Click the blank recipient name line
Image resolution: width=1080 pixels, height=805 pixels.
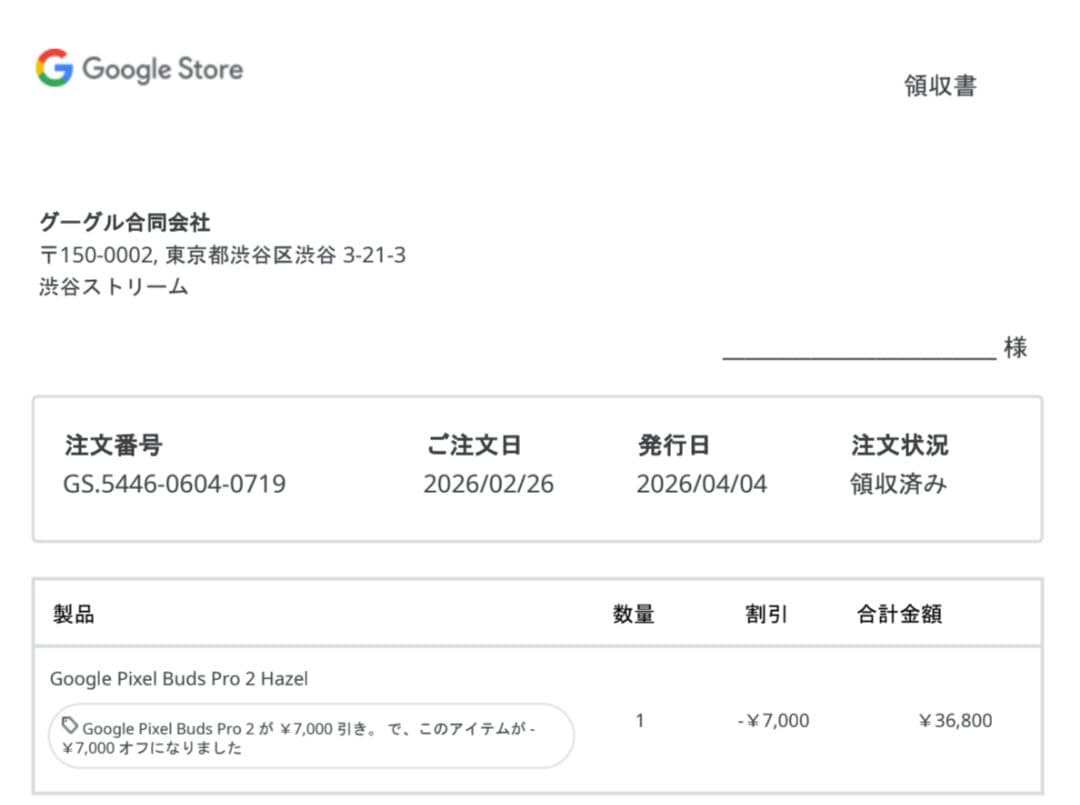coord(859,357)
